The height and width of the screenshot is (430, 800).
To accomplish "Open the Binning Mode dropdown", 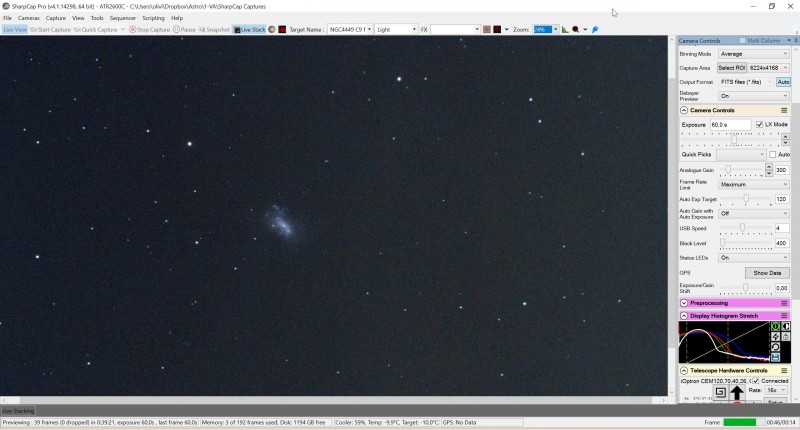I will (754, 54).
